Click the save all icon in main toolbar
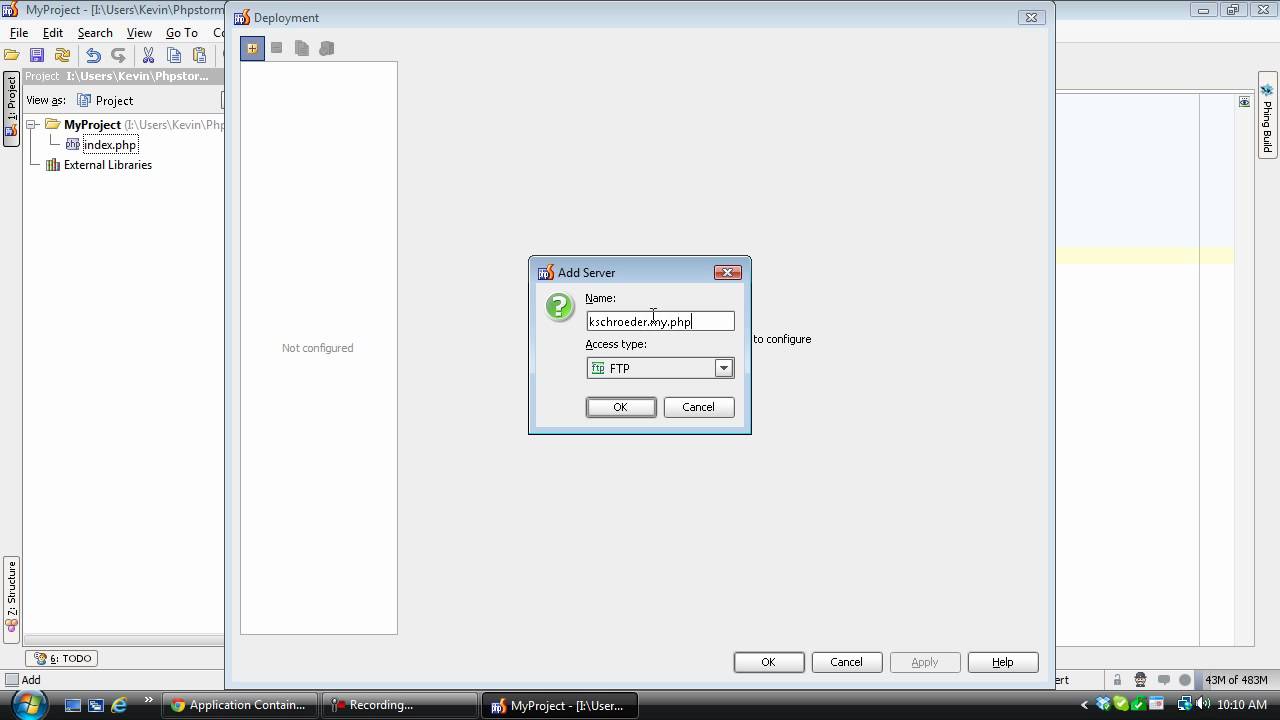The image size is (1280, 720). point(37,55)
